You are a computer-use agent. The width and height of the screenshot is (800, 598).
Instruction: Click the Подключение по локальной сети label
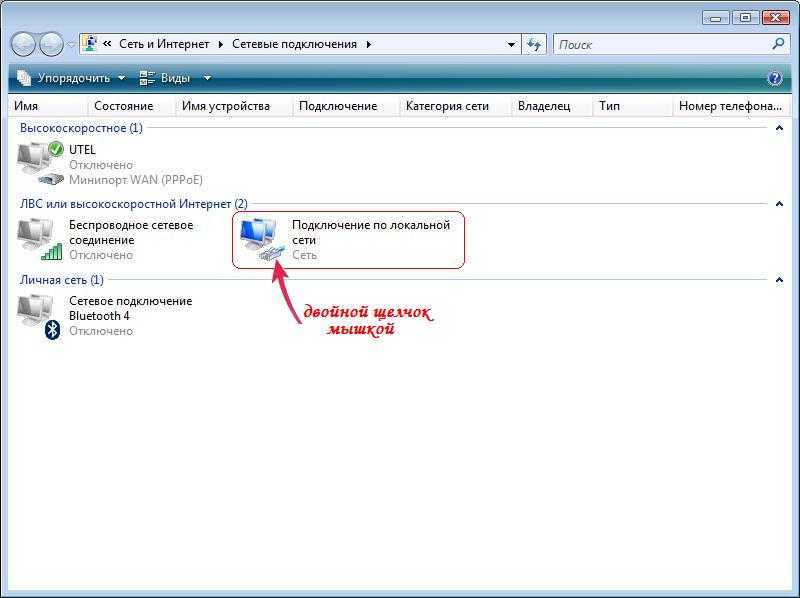coord(371,232)
